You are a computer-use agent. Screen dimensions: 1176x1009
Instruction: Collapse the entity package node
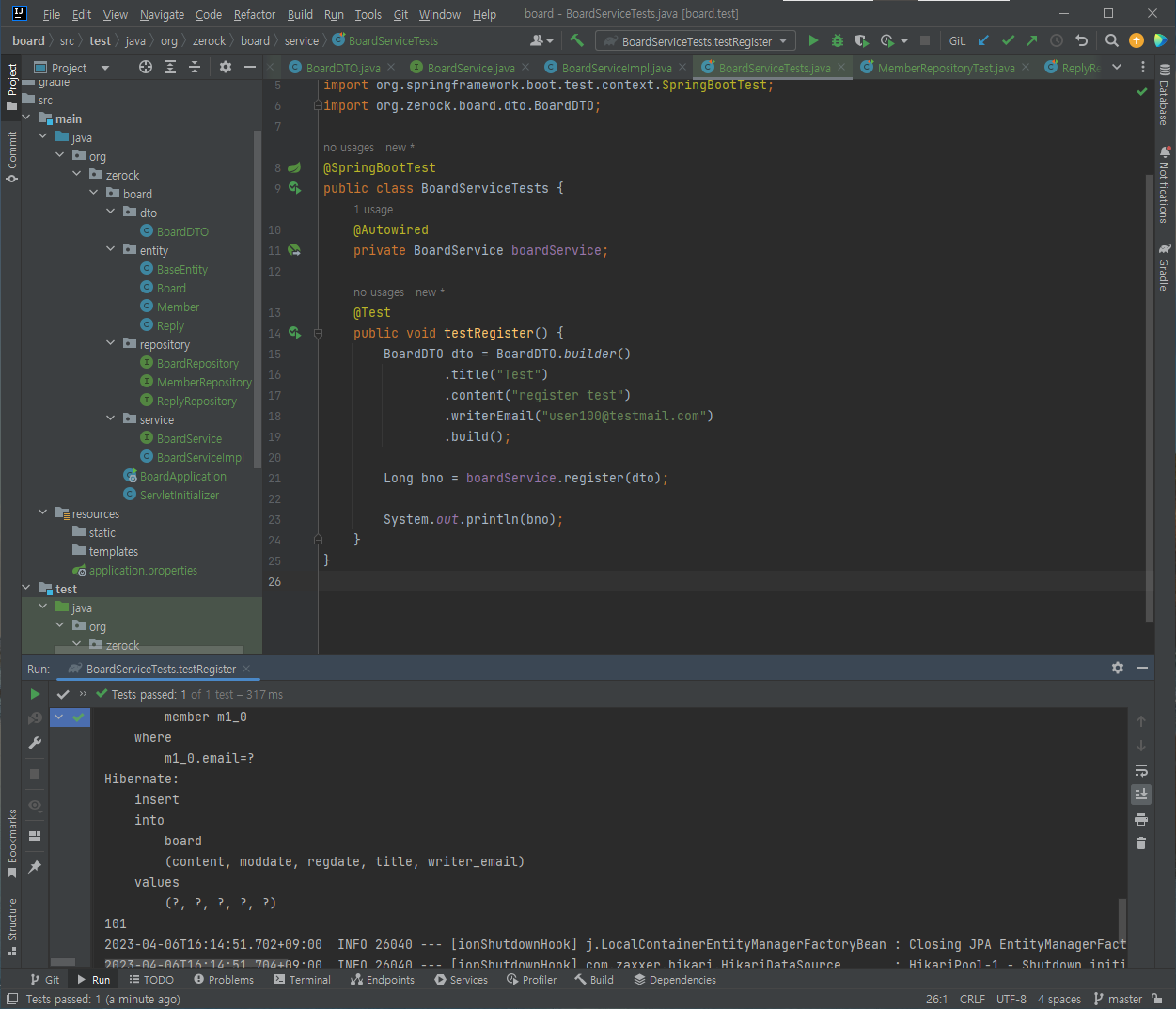111,250
